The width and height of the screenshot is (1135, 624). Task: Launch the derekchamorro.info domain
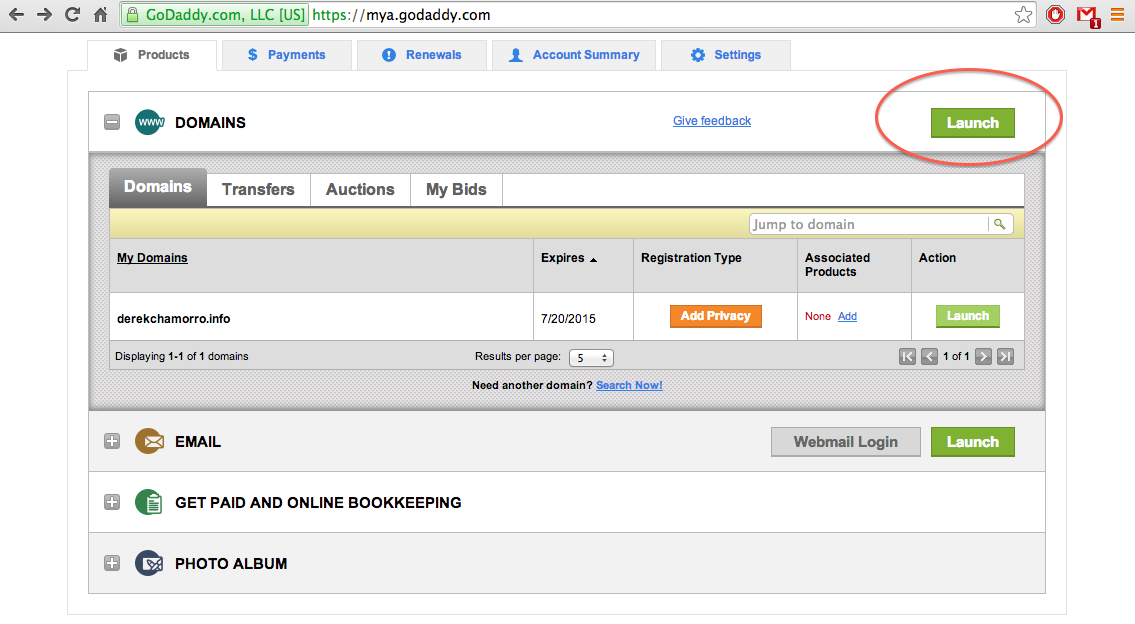(x=968, y=316)
